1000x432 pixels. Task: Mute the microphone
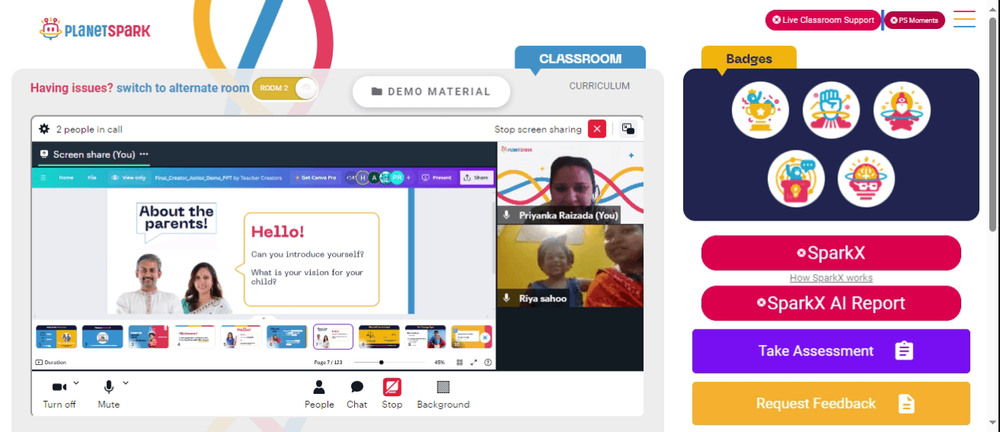click(108, 394)
